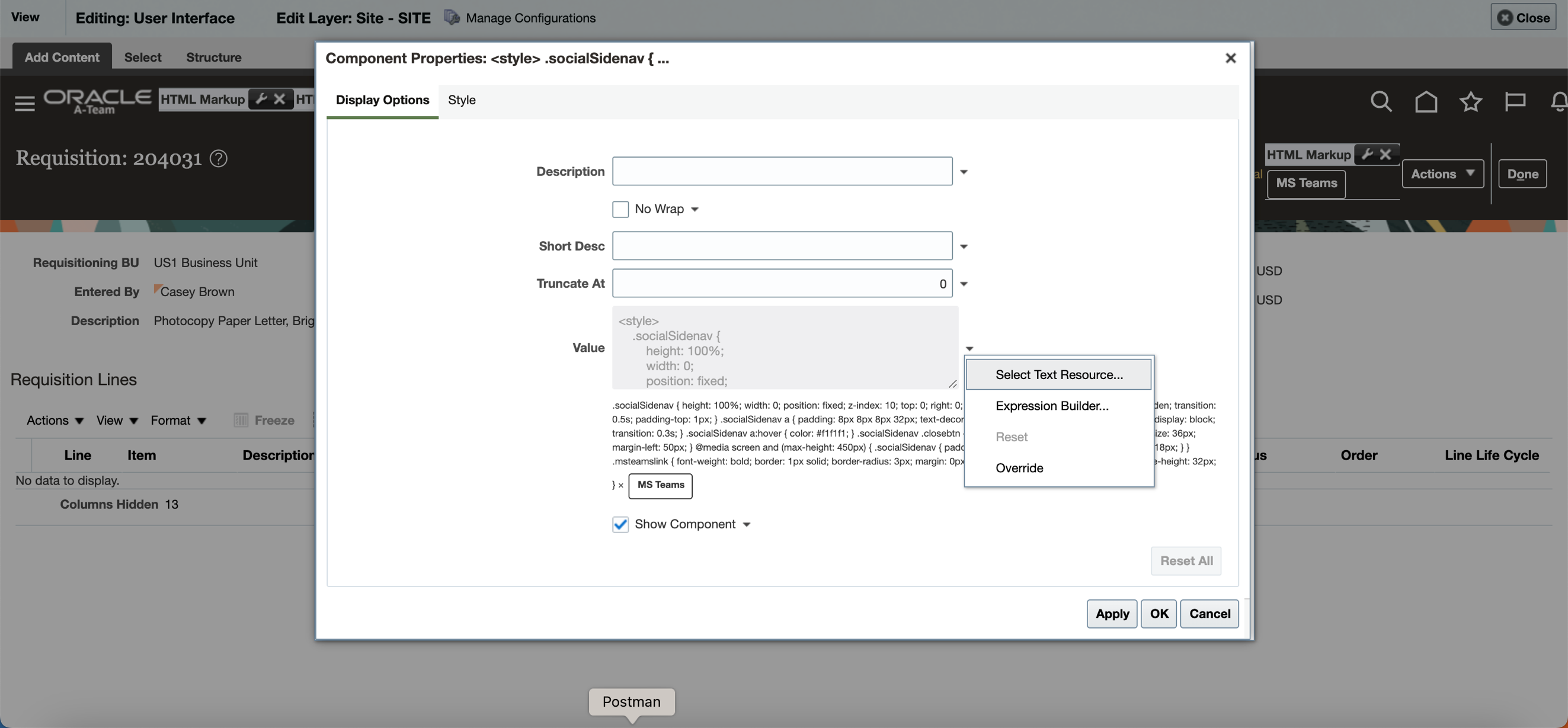Click the help icon beside Requisition 204031

(x=219, y=158)
